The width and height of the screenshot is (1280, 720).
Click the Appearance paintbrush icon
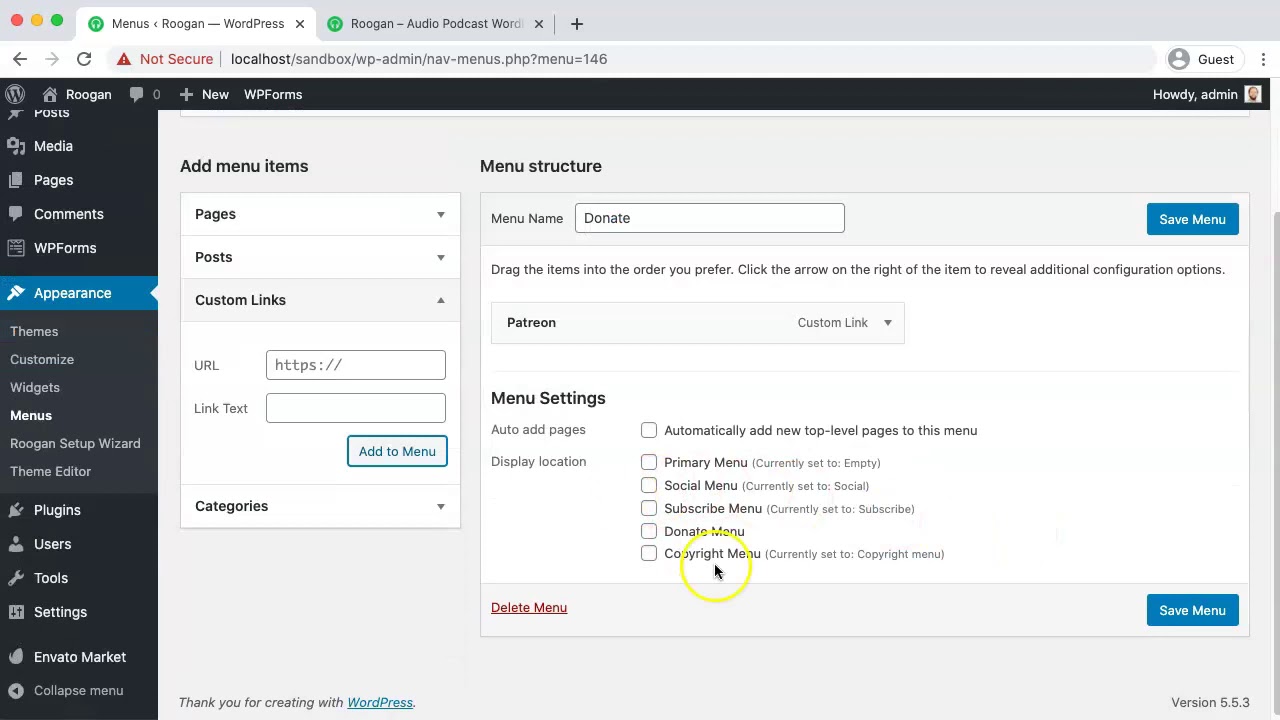[x=15, y=293]
